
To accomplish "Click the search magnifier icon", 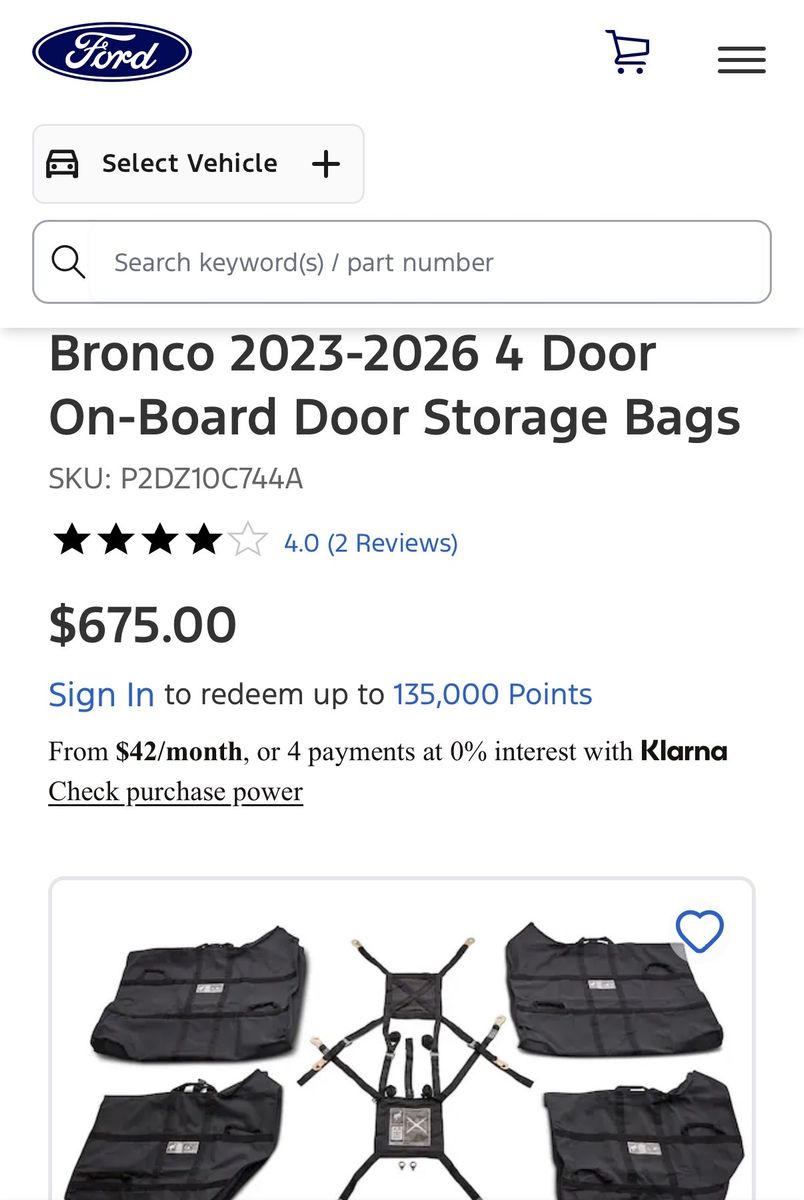I will pyautogui.click(x=68, y=262).
